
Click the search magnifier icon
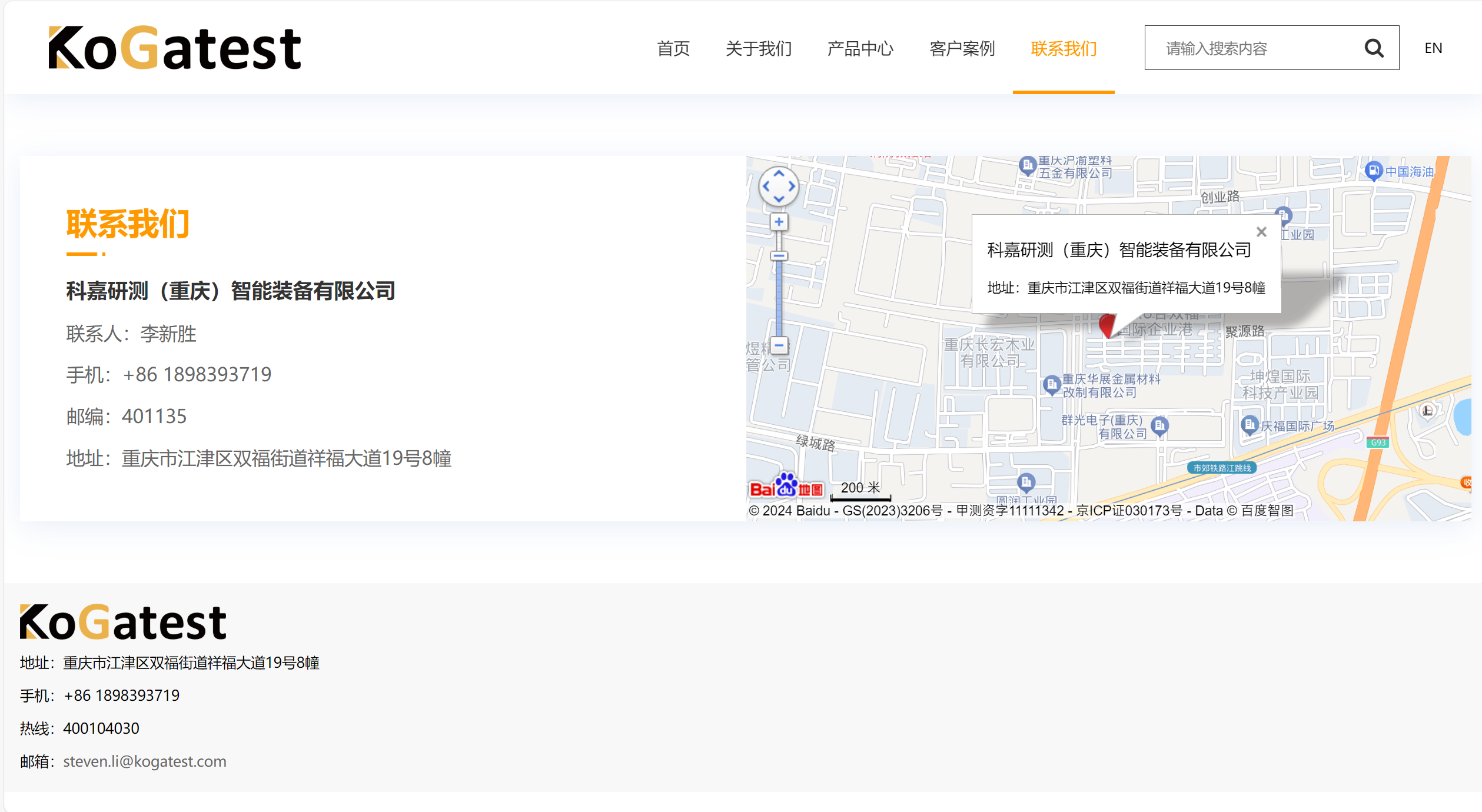coord(1373,48)
